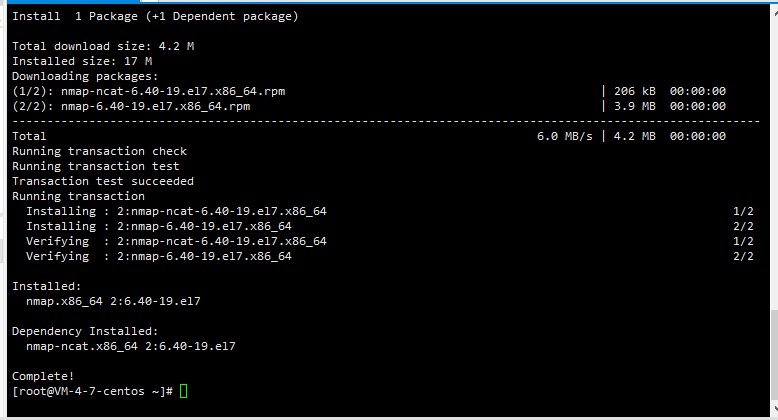Click the Dependency Installed: heading

(x=85, y=331)
